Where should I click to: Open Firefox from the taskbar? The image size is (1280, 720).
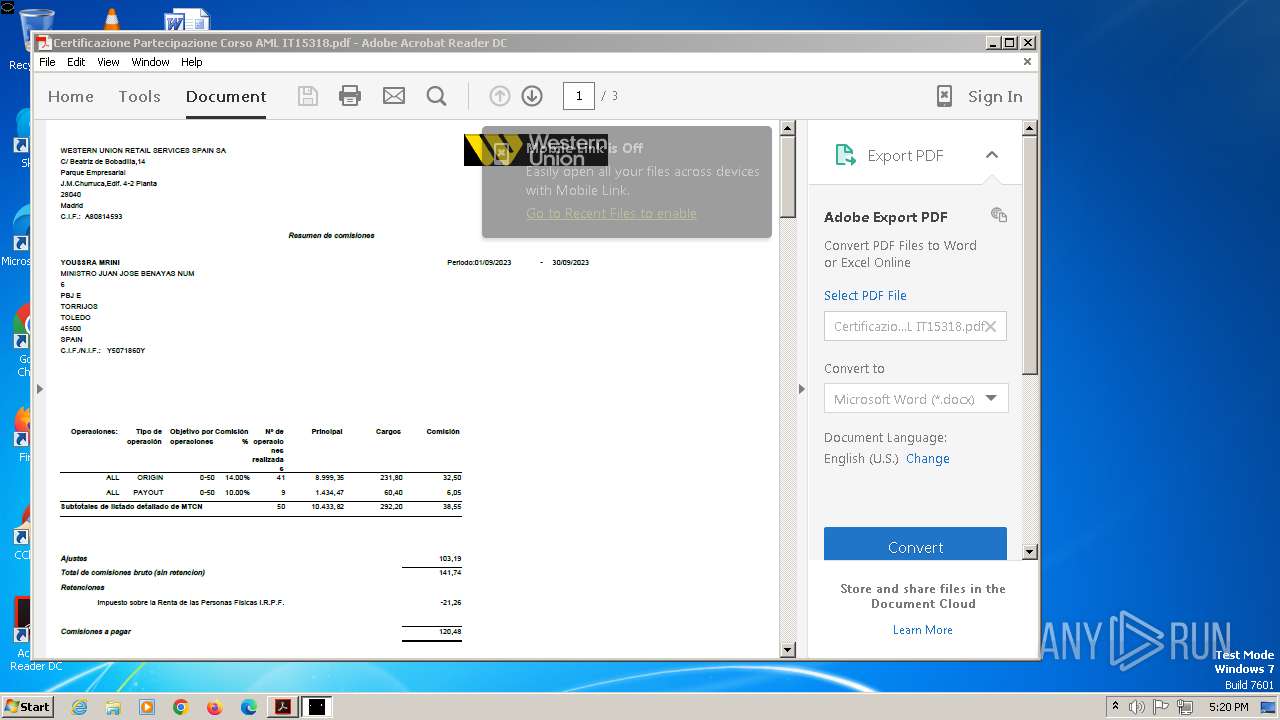point(215,707)
